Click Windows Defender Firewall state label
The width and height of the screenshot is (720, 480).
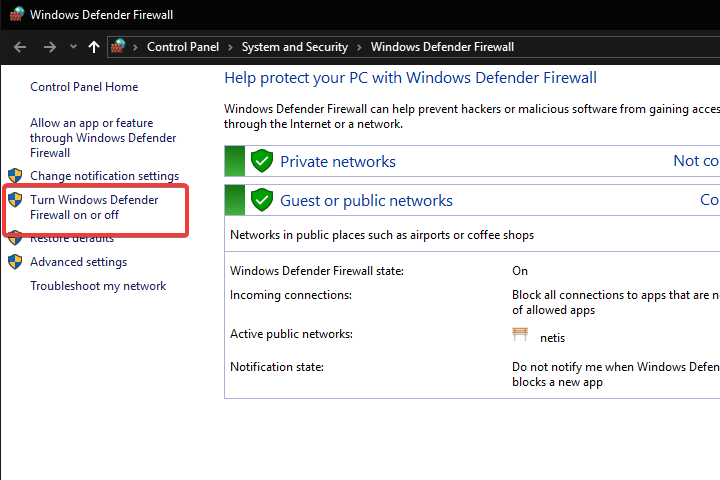tap(317, 271)
